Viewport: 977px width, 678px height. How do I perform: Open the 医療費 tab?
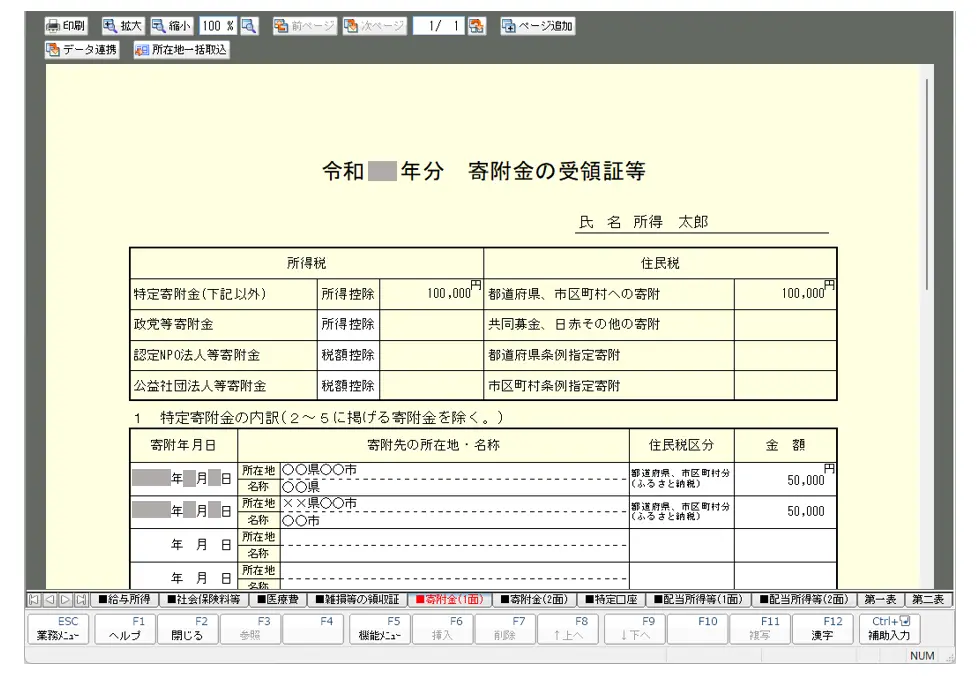tap(279, 600)
